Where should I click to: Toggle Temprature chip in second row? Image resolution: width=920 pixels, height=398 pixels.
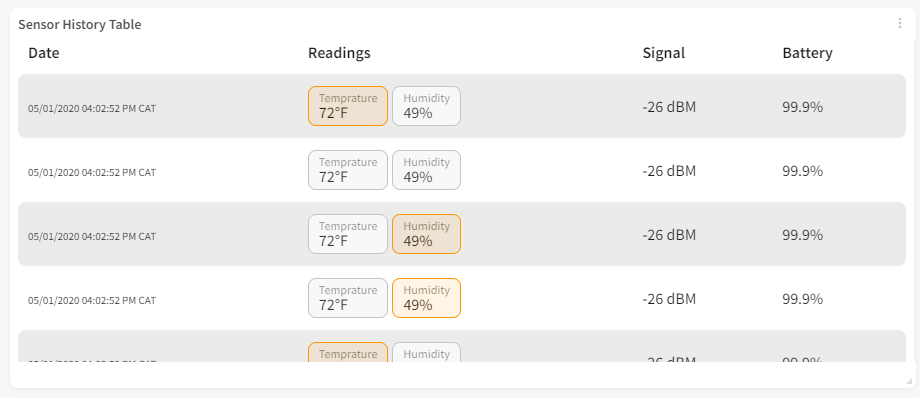pyautogui.click(x=348, y=170)
